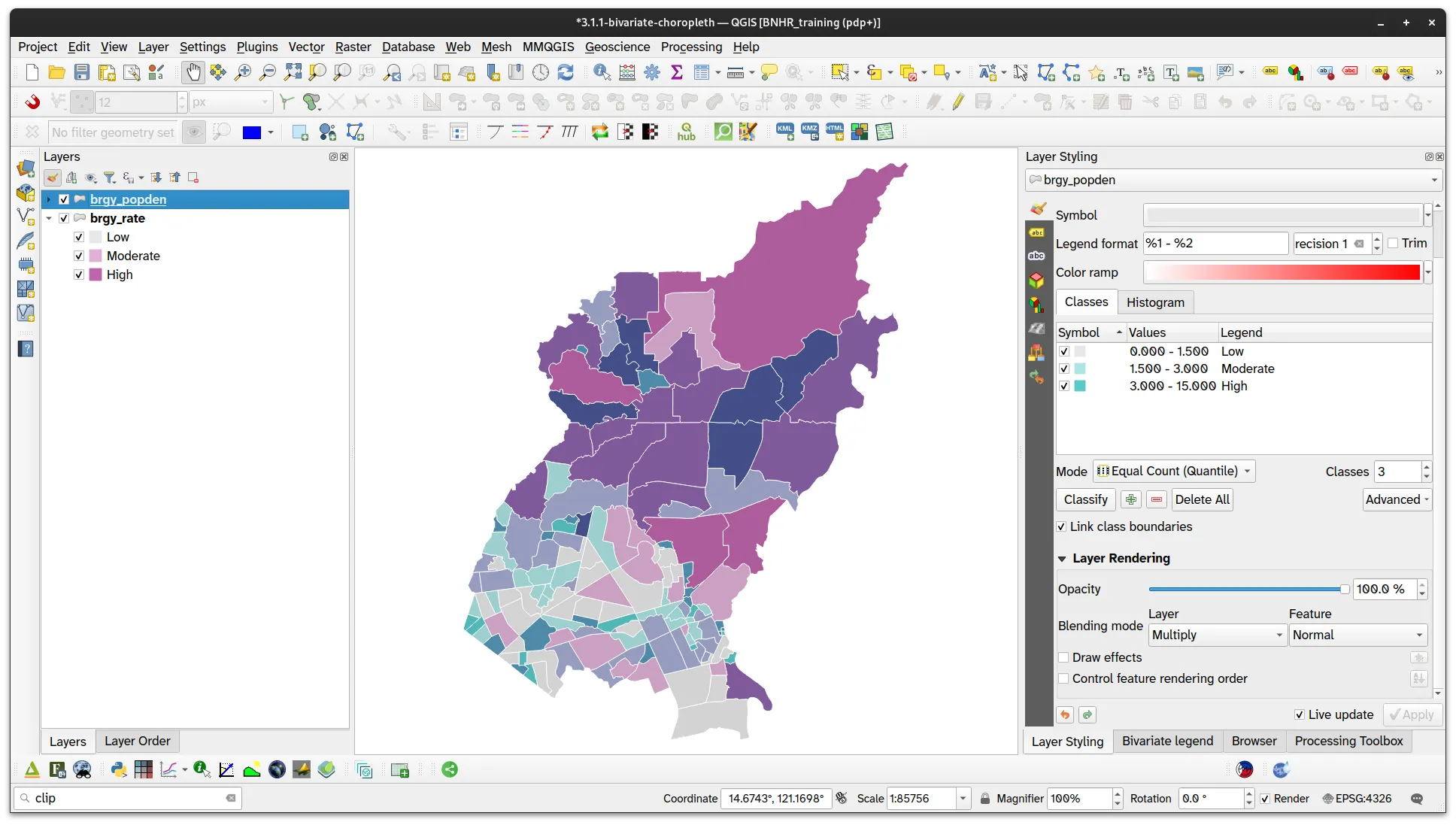Image resolution: width=1456 pixels, height=825 pixels.
Task: Open the Field Calculator
Action: [626, 72]
